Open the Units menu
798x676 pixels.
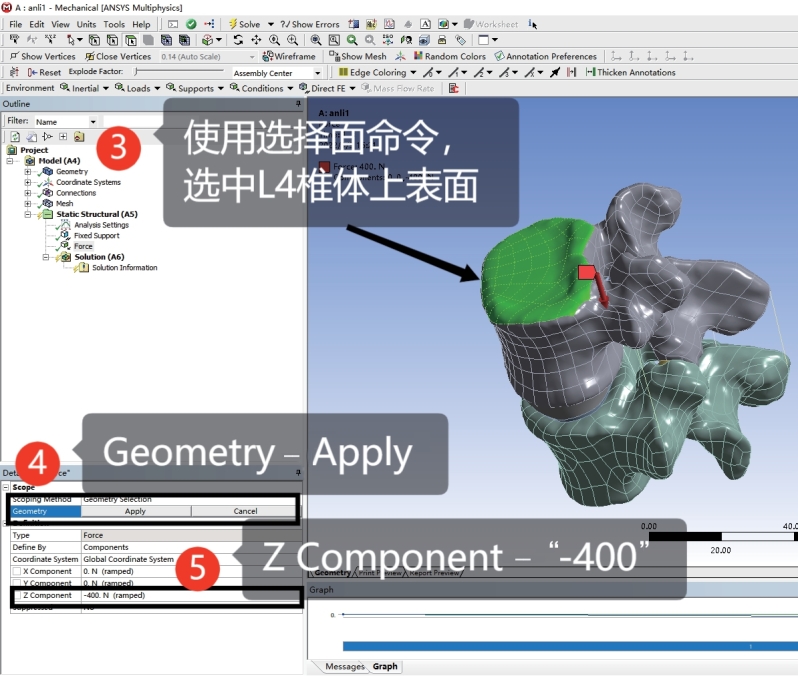pos(86,24)
